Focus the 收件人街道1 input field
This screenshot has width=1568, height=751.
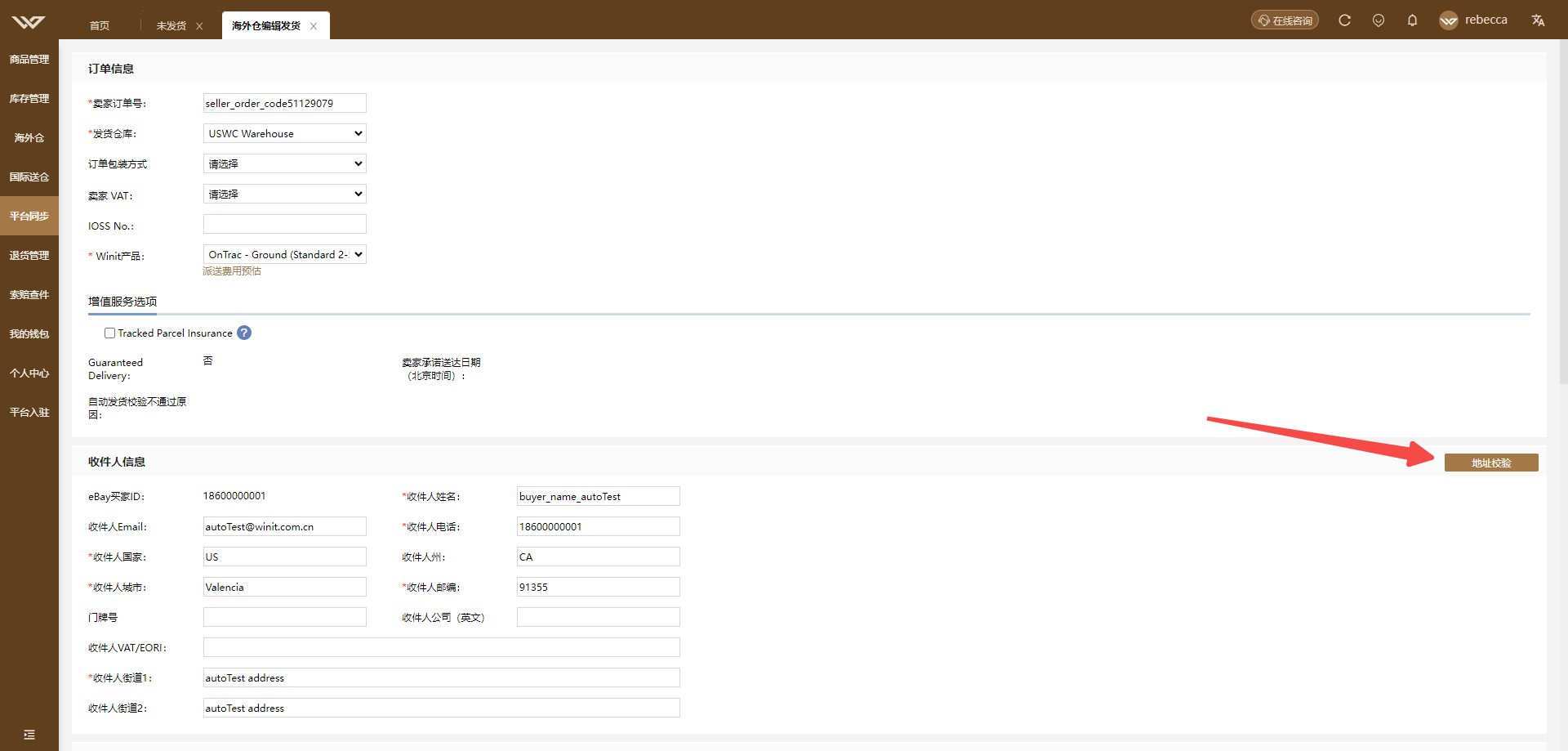tap(441, 677)
